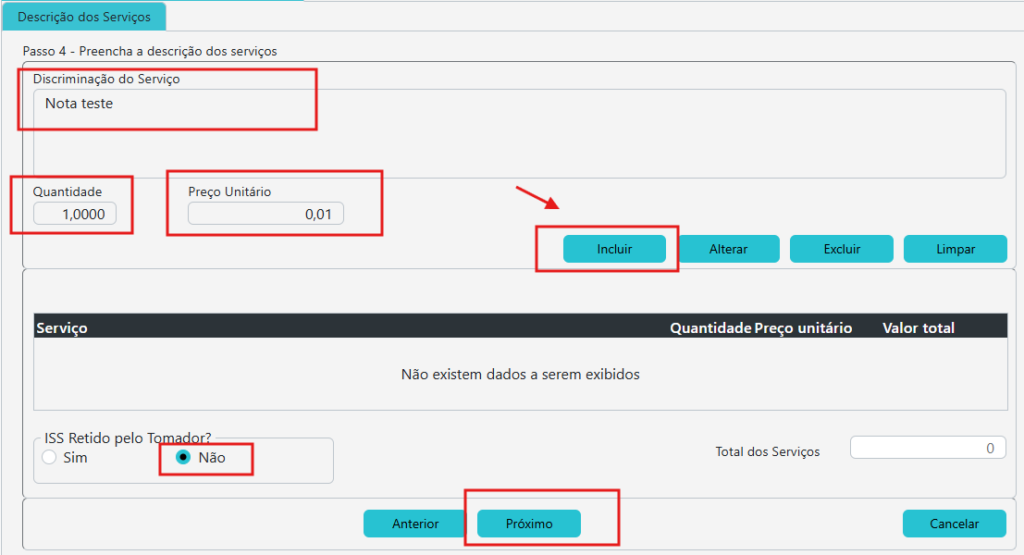The width and height of the screenshot is (1024, 555).
Task: Select the Descrição dos Serviços tab
Action: tap(83, 18)
